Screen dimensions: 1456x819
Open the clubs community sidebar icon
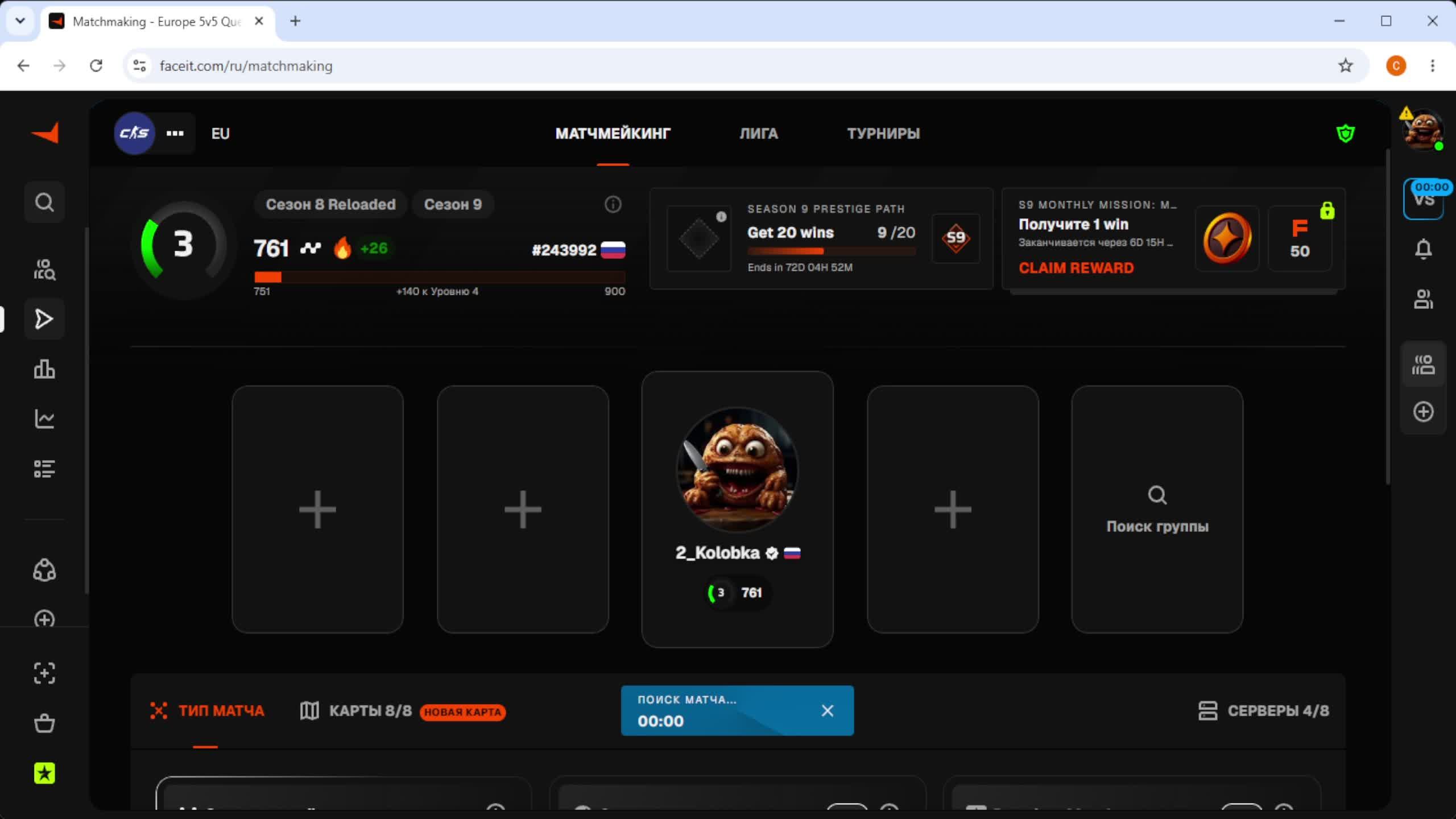tap(44, 570)
